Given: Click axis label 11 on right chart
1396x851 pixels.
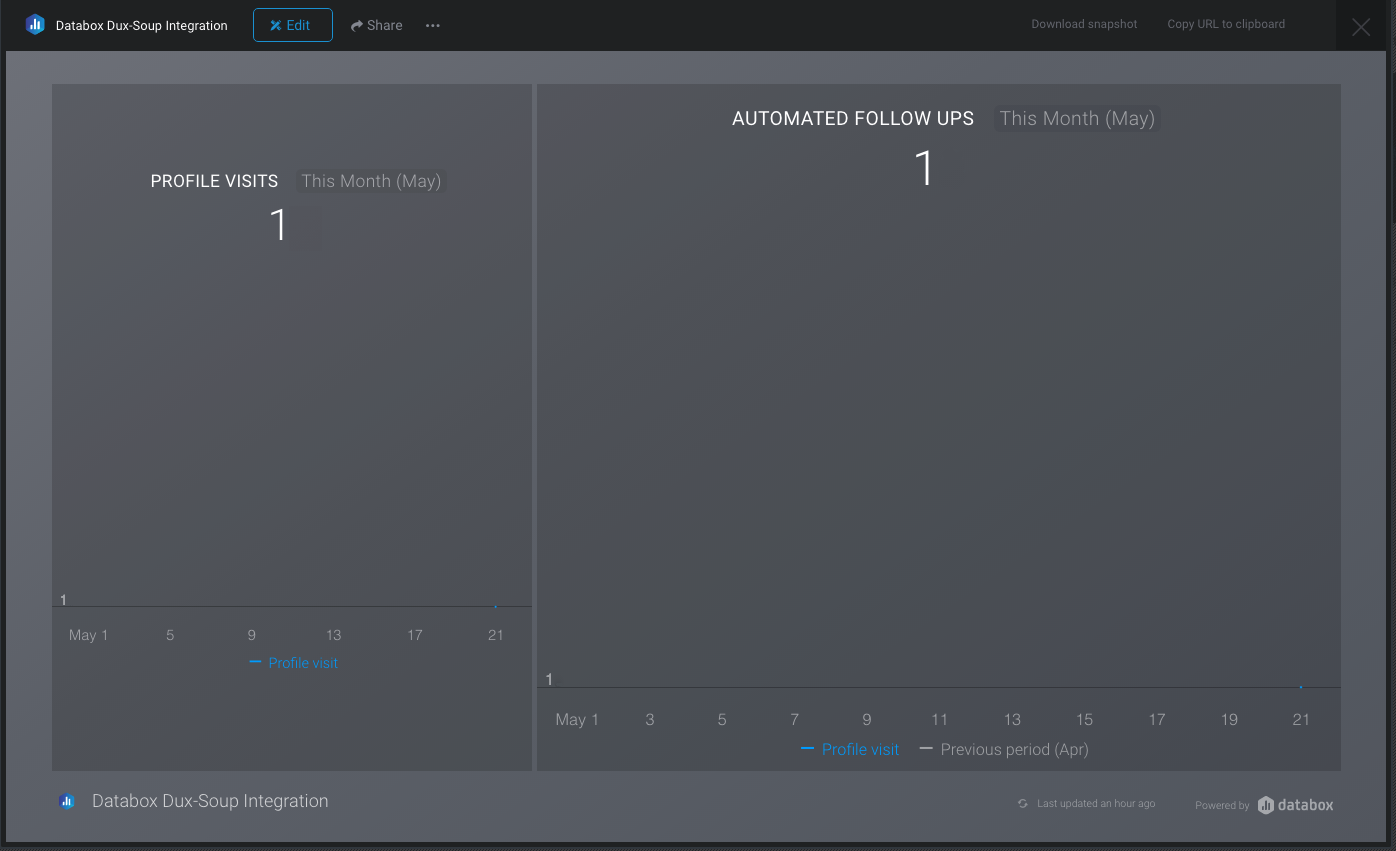Looking at the screenshot, I should click(x=939, y=720).
